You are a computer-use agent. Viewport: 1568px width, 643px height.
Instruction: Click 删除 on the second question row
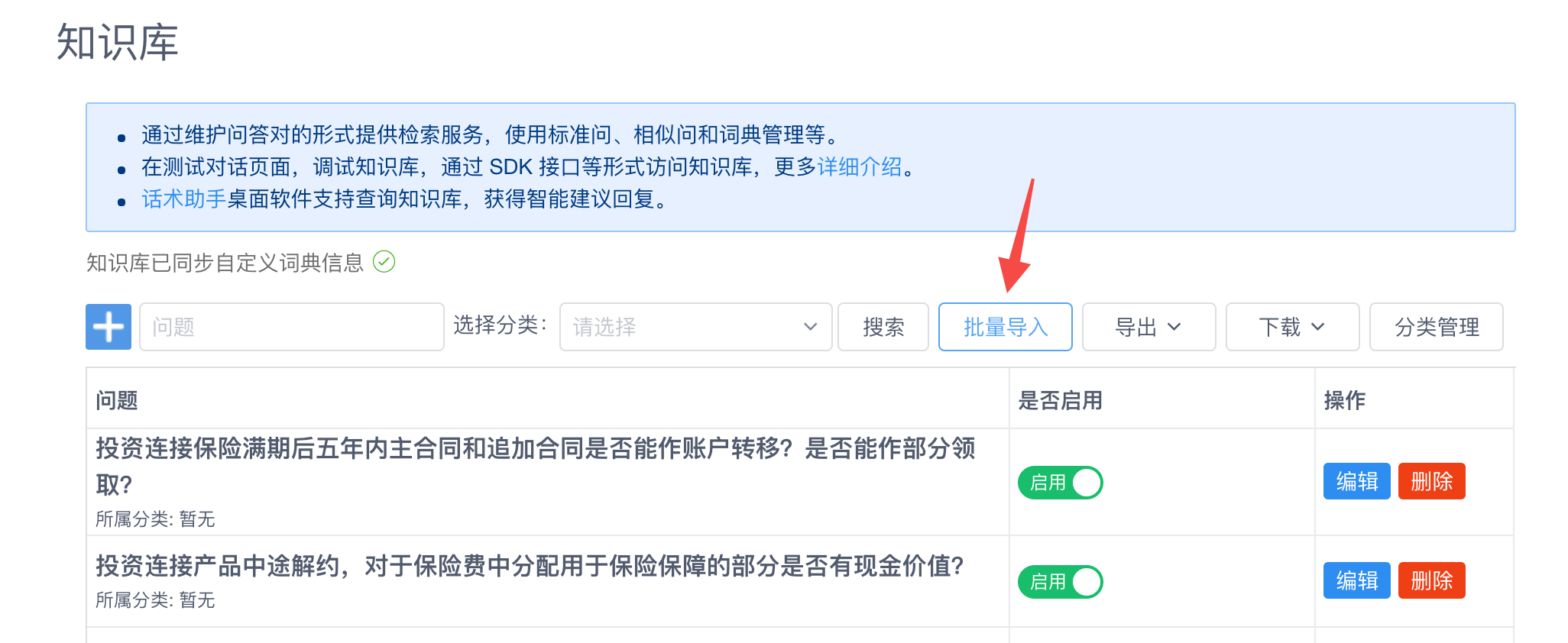click(x=1431, y=581)
